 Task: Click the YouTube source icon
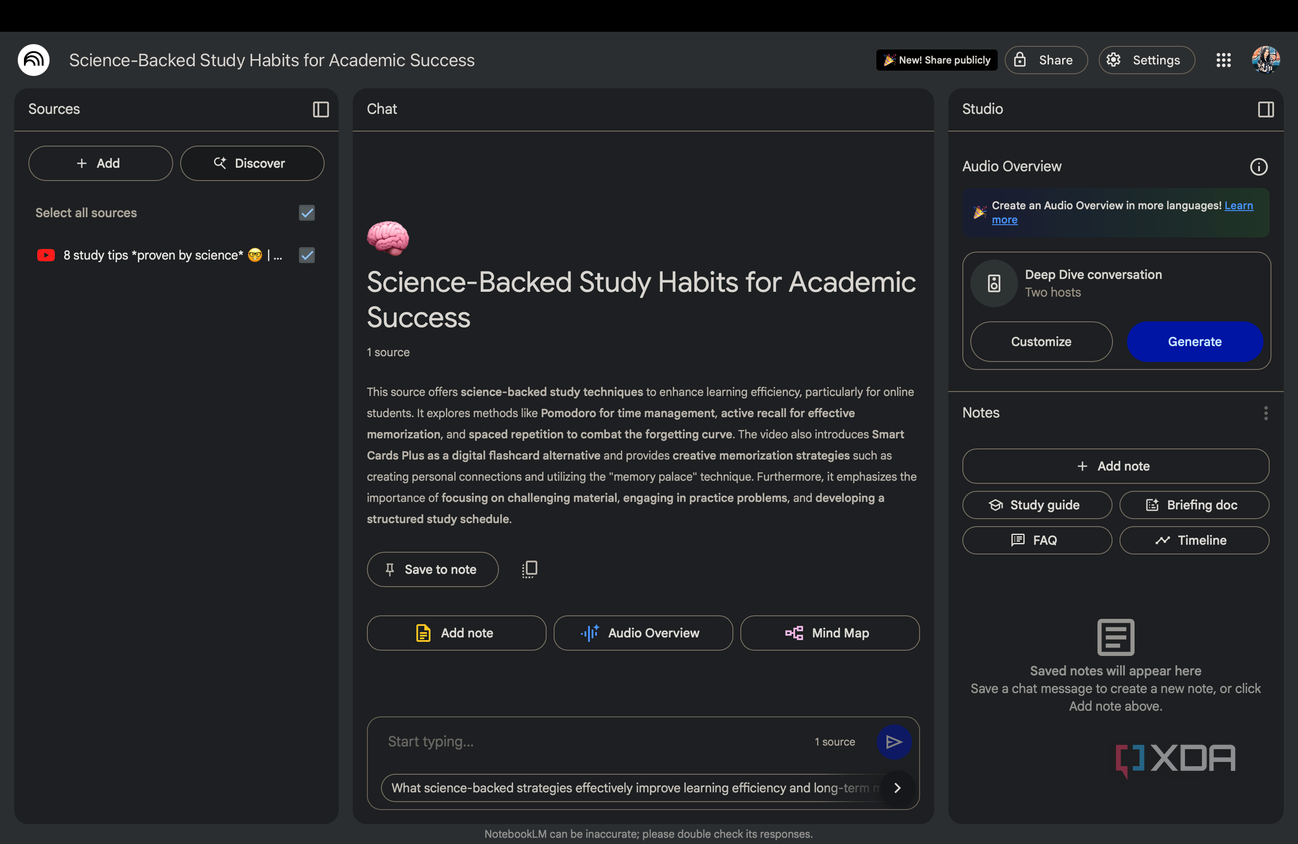[x=46, y=255]
